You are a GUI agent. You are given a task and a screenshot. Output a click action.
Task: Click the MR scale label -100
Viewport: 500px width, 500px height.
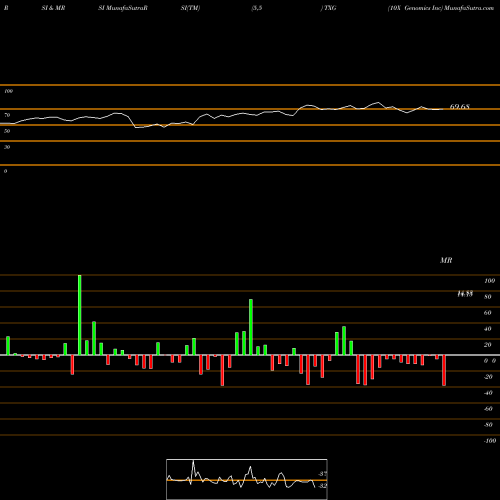pyautogui.click(x=490, y=441)
